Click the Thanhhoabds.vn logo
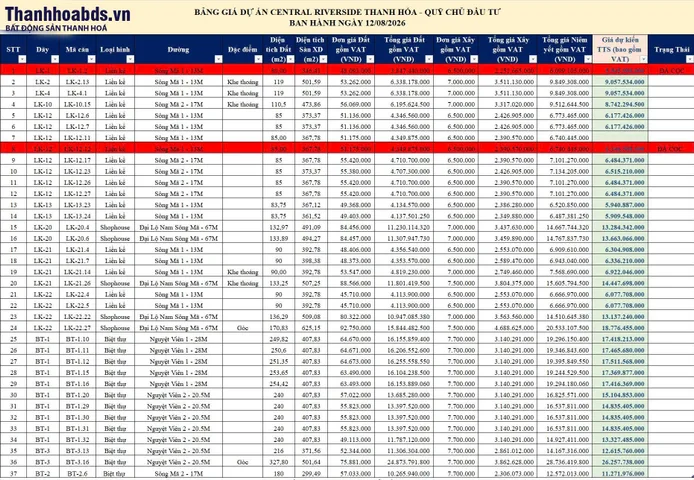This screenshot has width=694, height=480. 67,19
